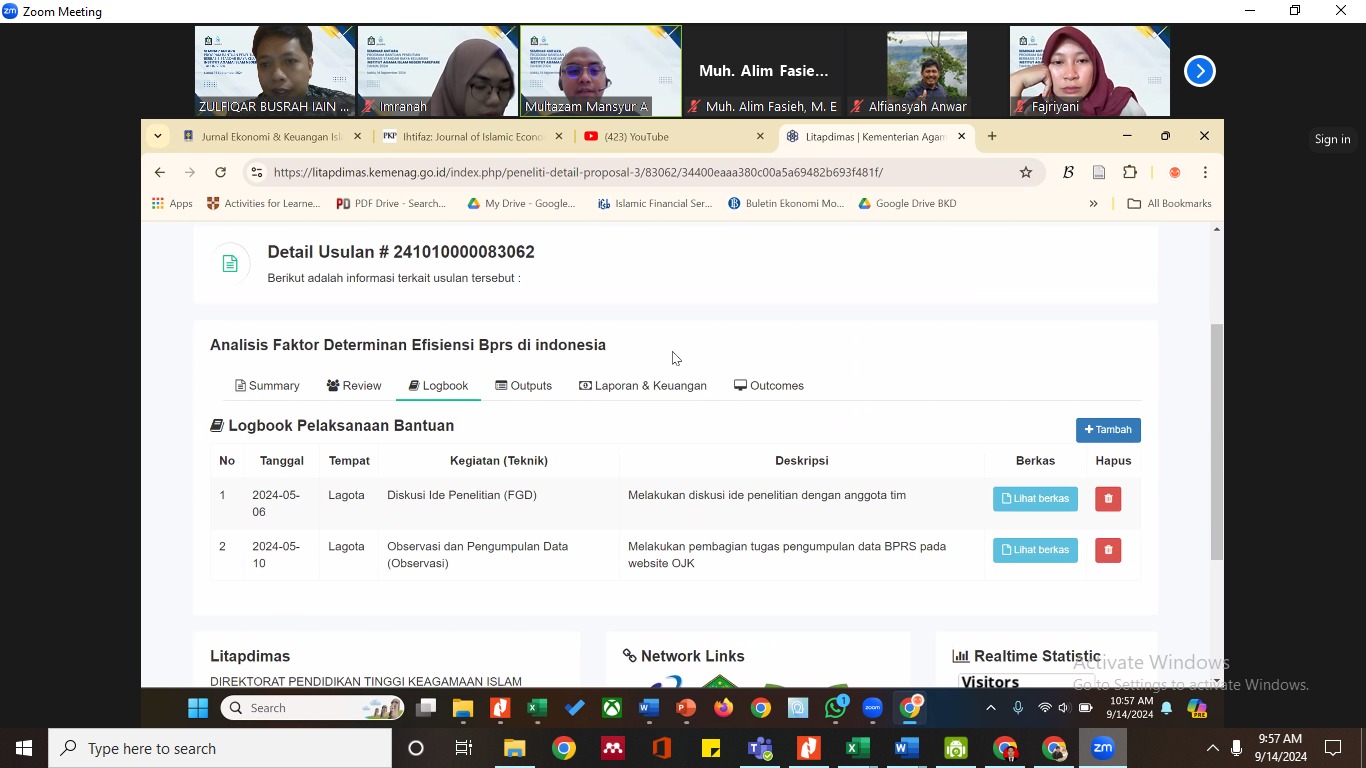Viewport: 1366px width, 768px height.
Task: Show next participants in Zoom gallery strip
Action: point(1199,72)
